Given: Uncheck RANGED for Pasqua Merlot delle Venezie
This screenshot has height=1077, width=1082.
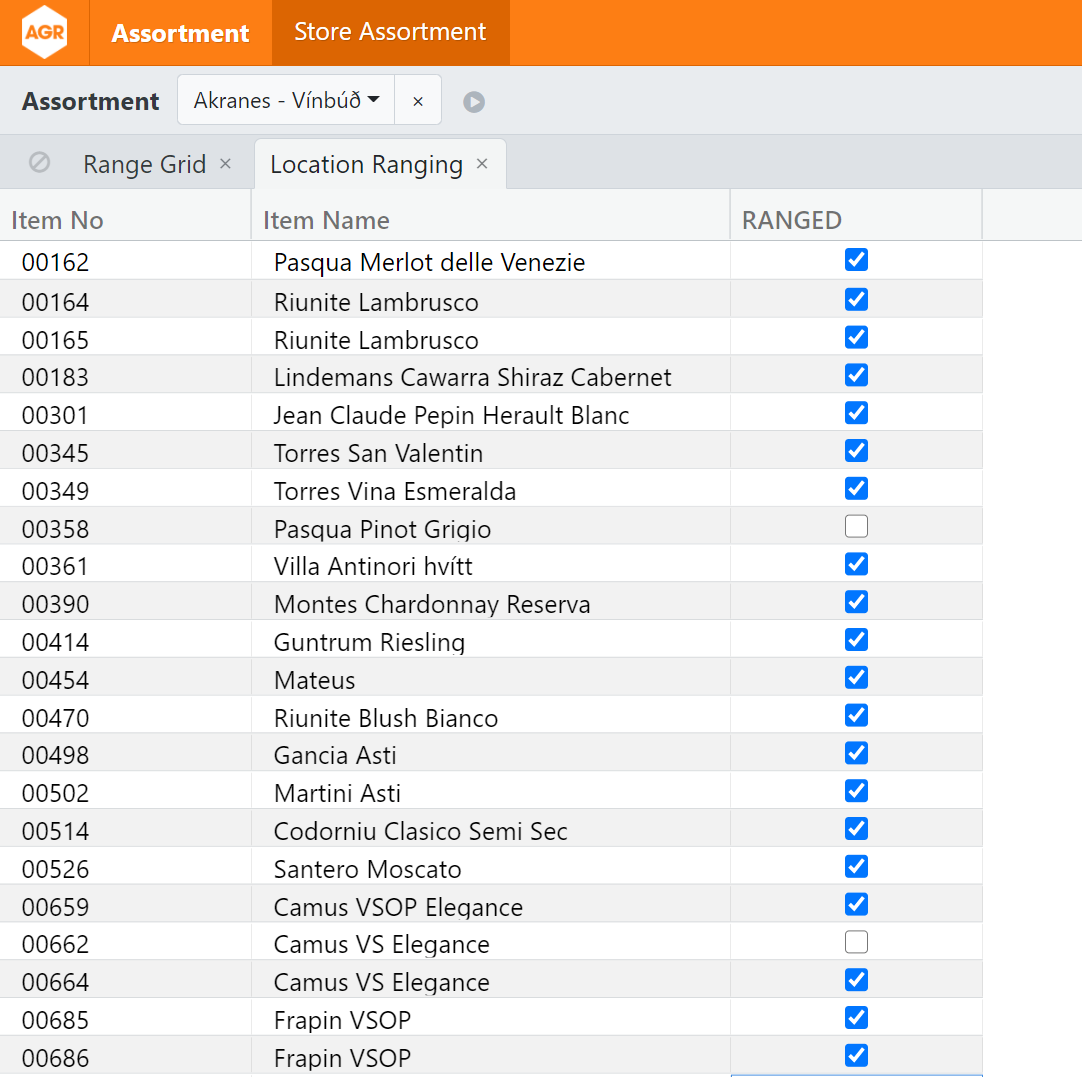Looking at the screenshot, I should (856, 260).
